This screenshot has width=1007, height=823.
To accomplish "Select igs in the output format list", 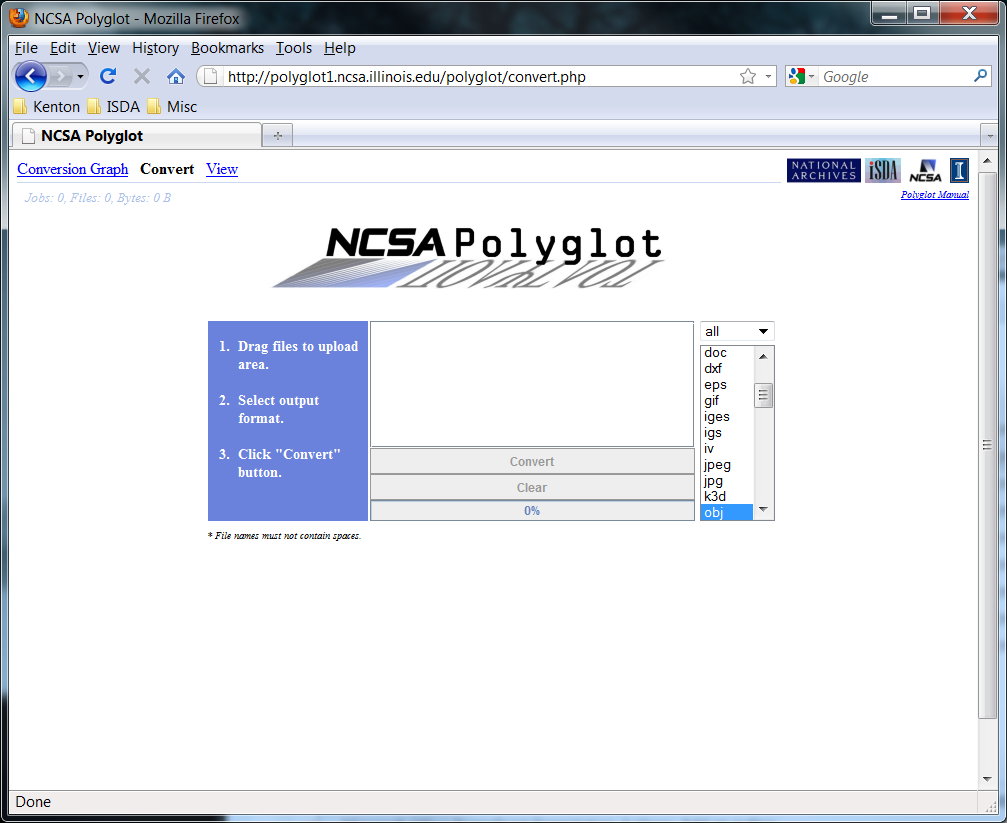I will [x=726, y=433].
